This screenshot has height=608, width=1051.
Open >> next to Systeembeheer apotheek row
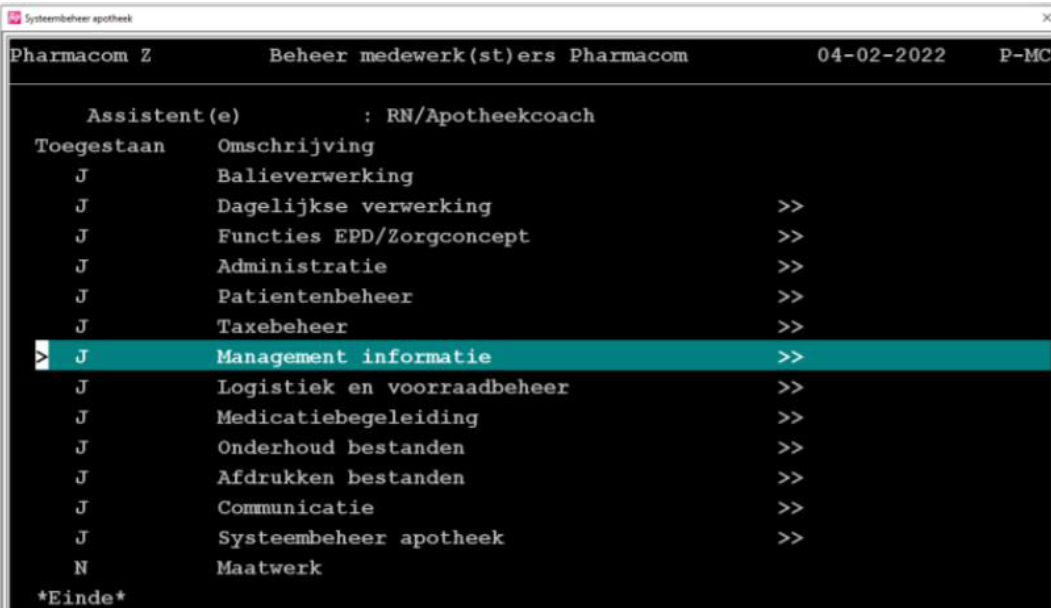[x=790, y=538]
